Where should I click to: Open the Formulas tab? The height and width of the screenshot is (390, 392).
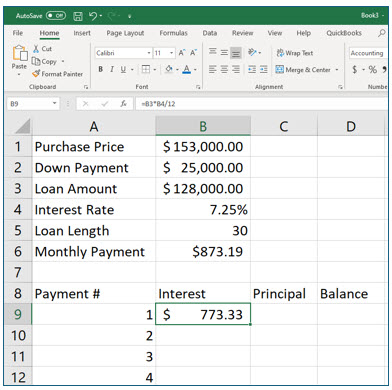(x=173, y=33)
